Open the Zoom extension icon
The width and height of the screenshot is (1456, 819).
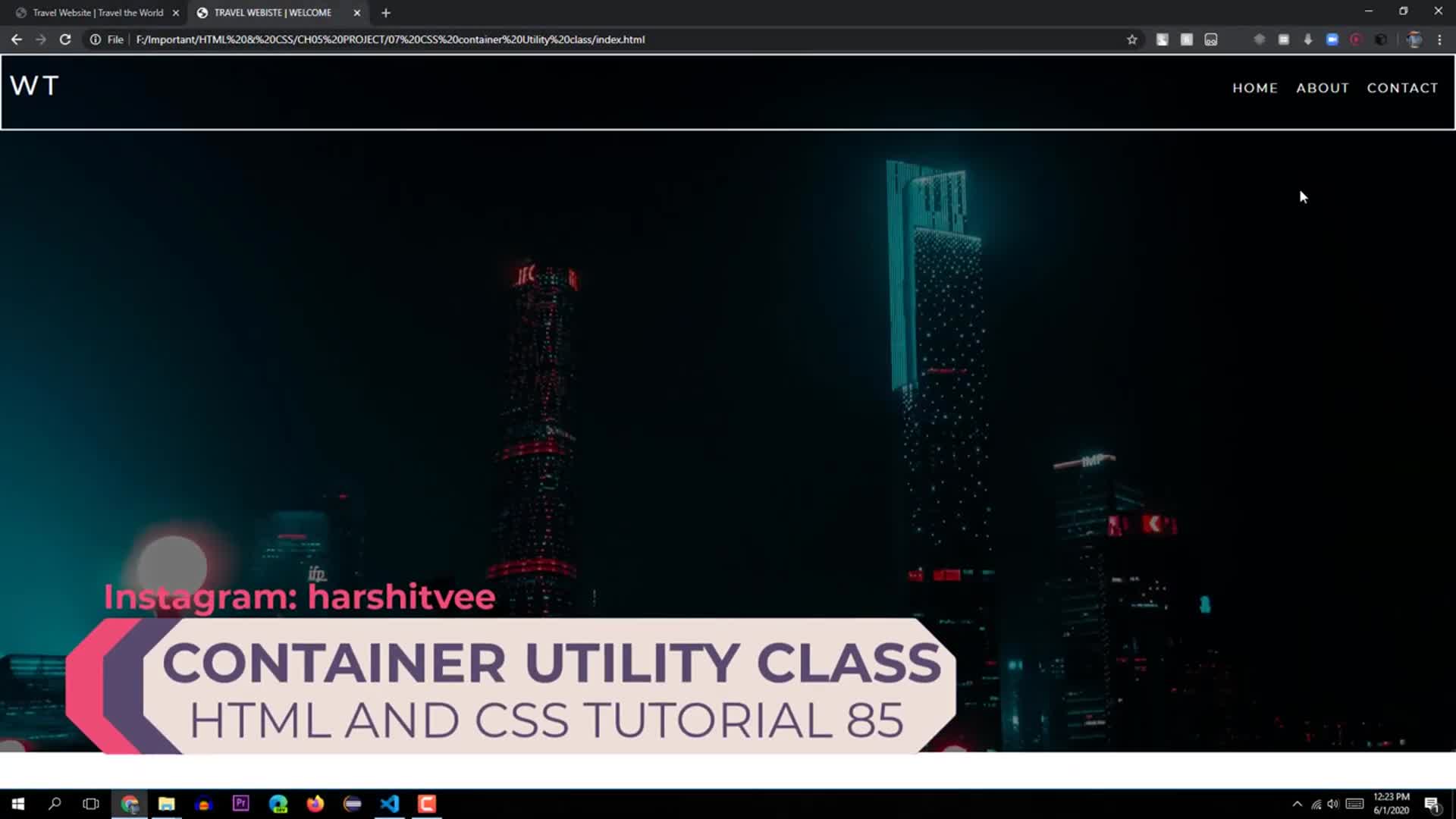1332,39
